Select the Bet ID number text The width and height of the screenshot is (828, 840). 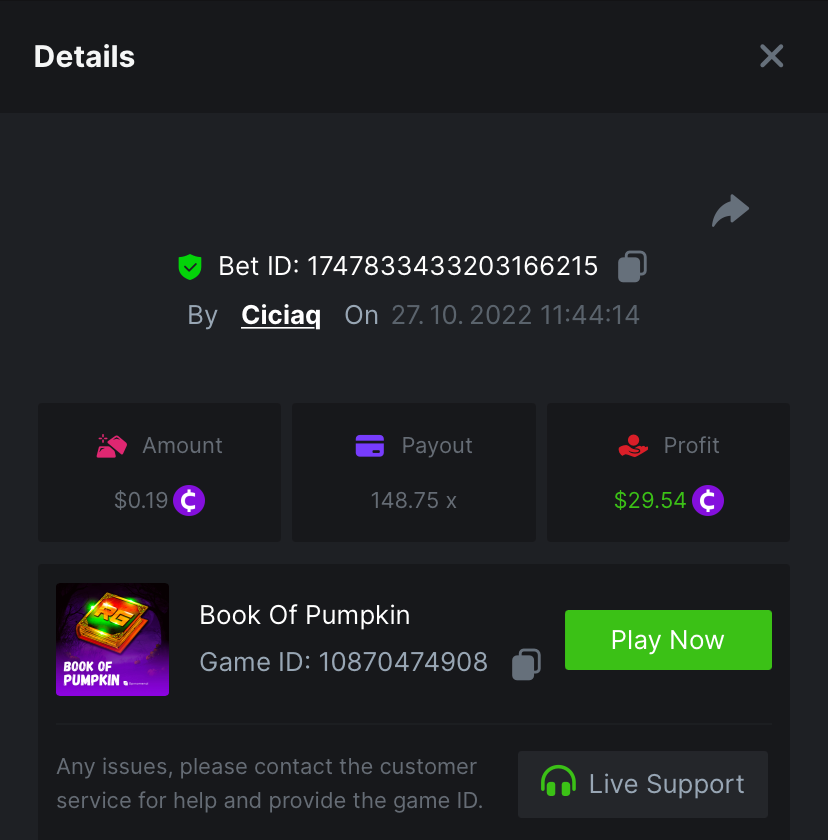tap(452, 267)
